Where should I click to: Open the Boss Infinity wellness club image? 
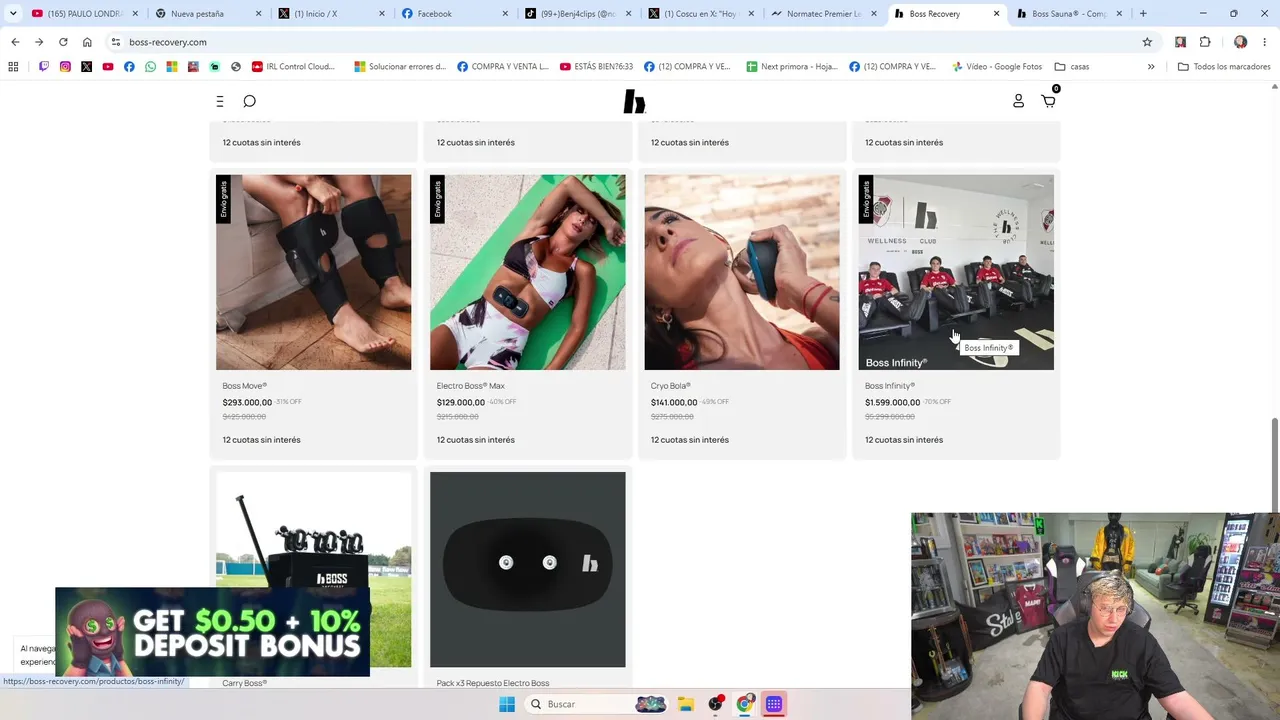click(x=956, y=272)
